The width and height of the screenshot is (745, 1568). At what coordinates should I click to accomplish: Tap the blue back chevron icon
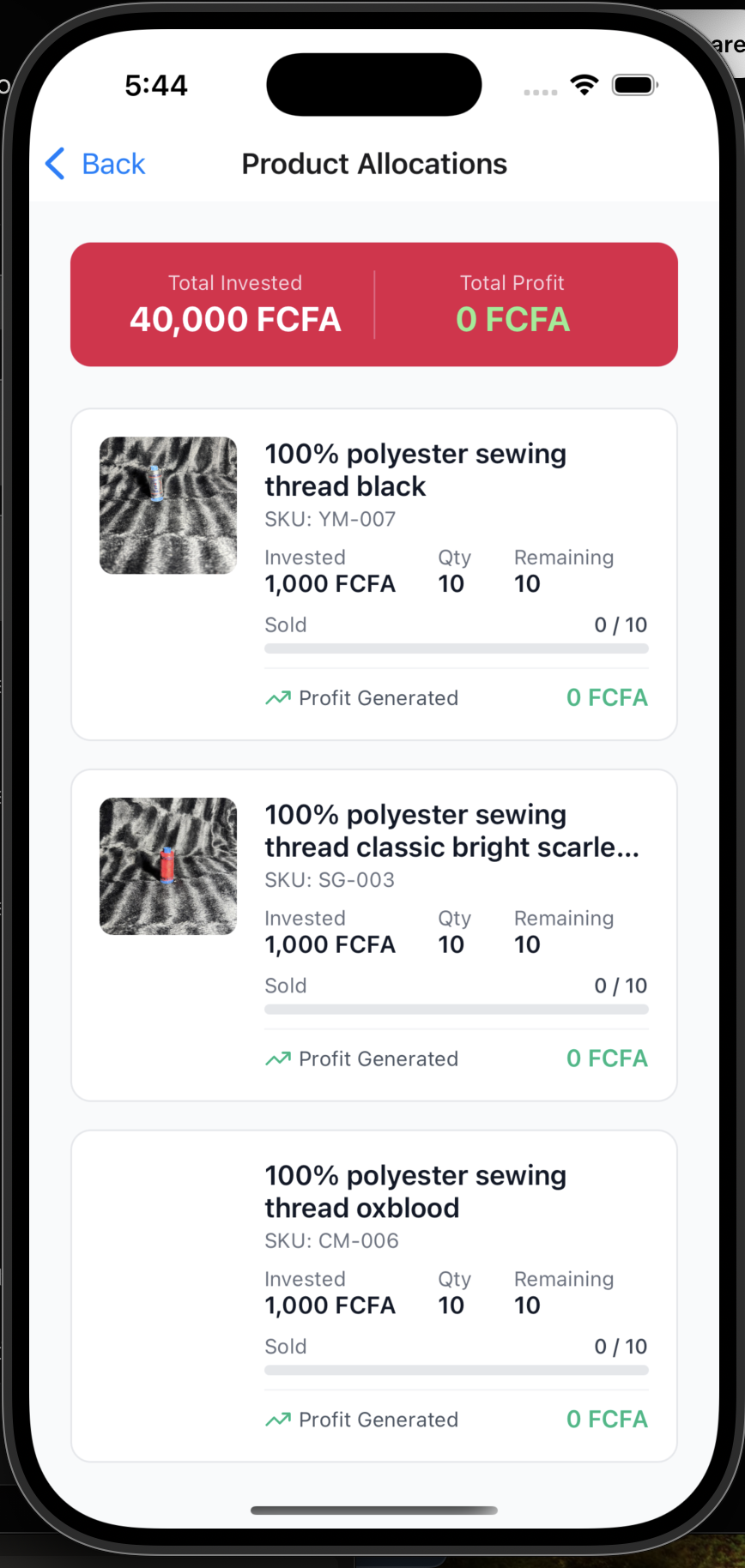55,163
